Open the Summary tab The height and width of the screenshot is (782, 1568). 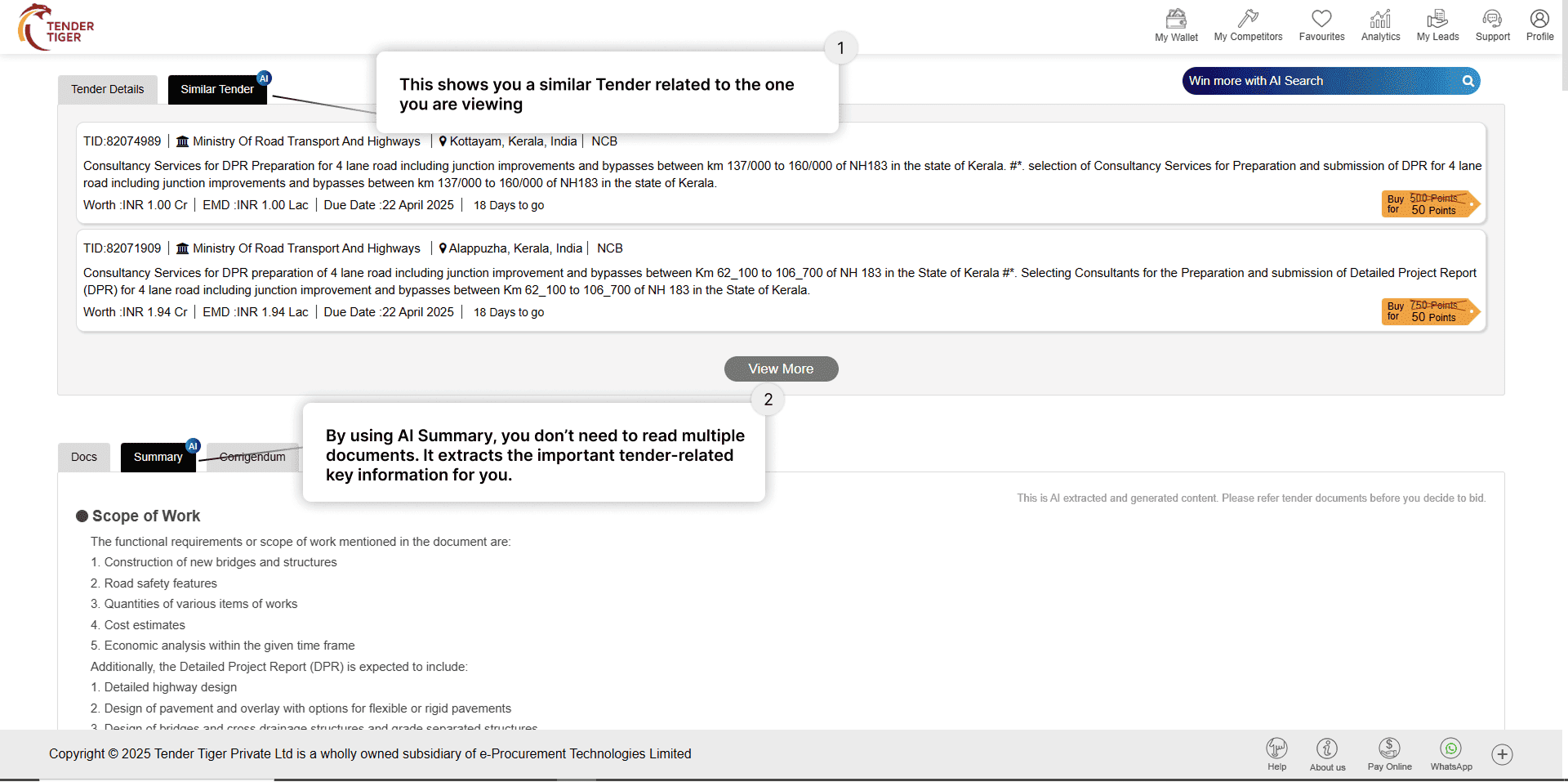pos(158,457)
